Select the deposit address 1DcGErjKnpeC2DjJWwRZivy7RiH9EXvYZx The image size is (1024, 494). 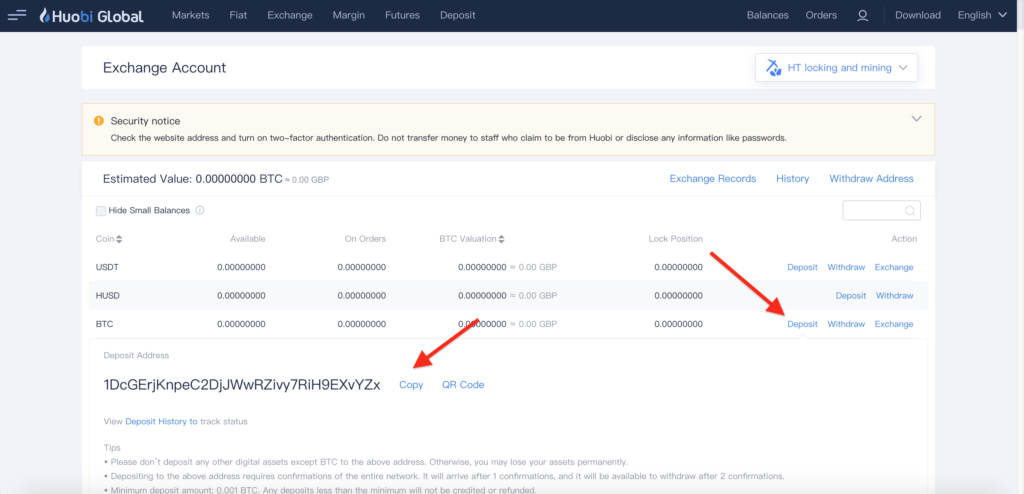click(242, 385)
